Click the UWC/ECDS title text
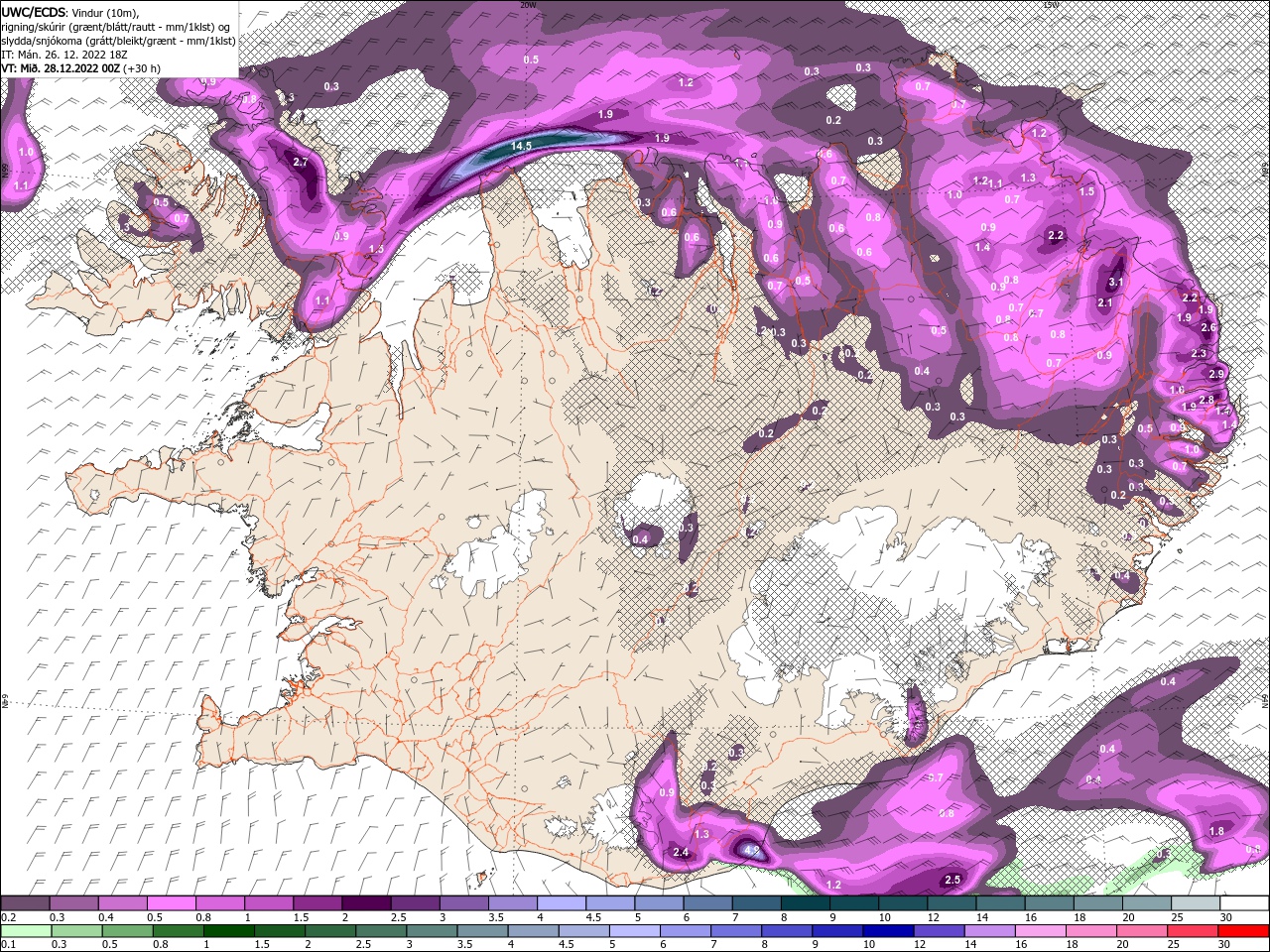The image size is (1270, 952). click(x=34, y=12)
